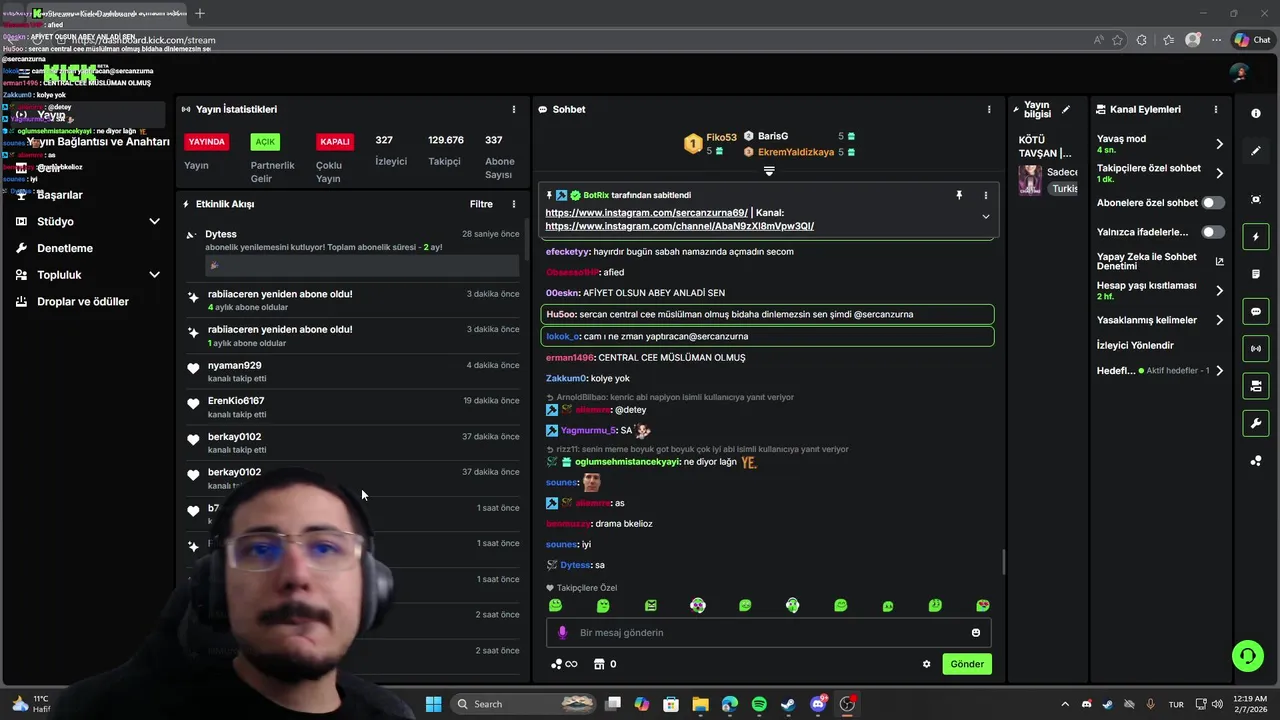Open the Instagram channel link

[679, 226]
